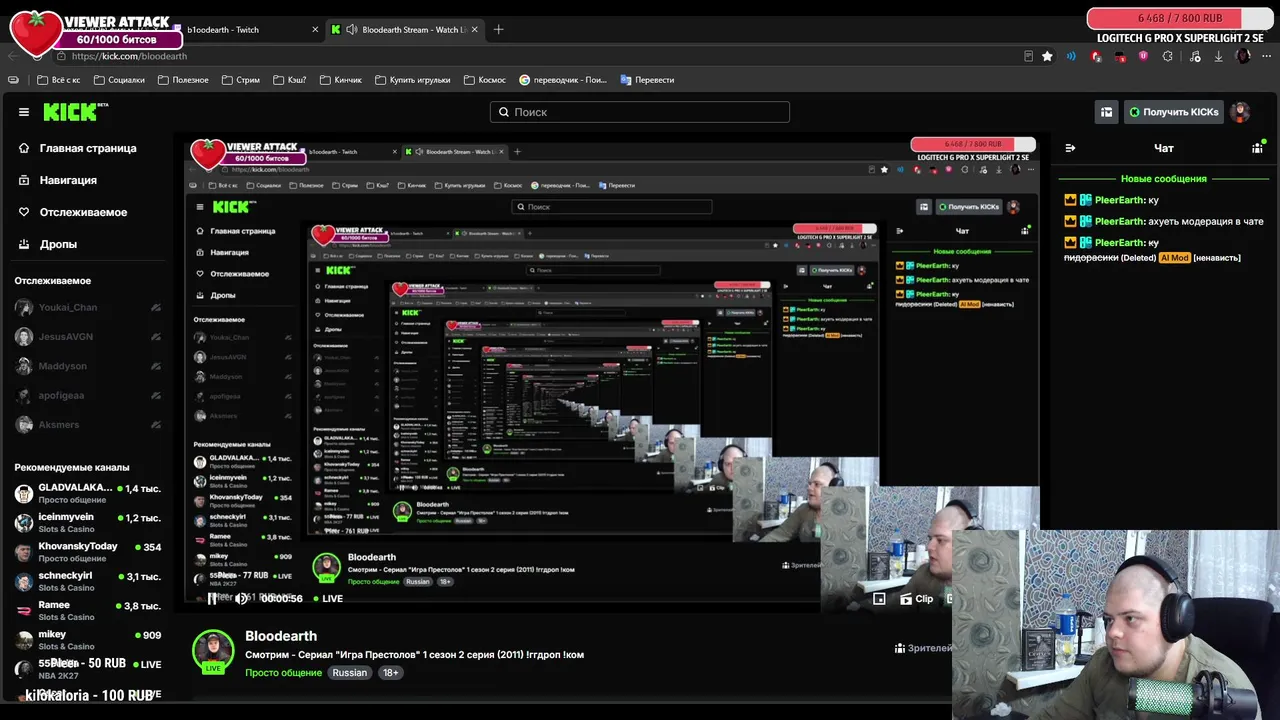The height and width of the screenshot is (720, 1280).
Task: Open the переводчик Google bookmark
Action: coord(563,80)
